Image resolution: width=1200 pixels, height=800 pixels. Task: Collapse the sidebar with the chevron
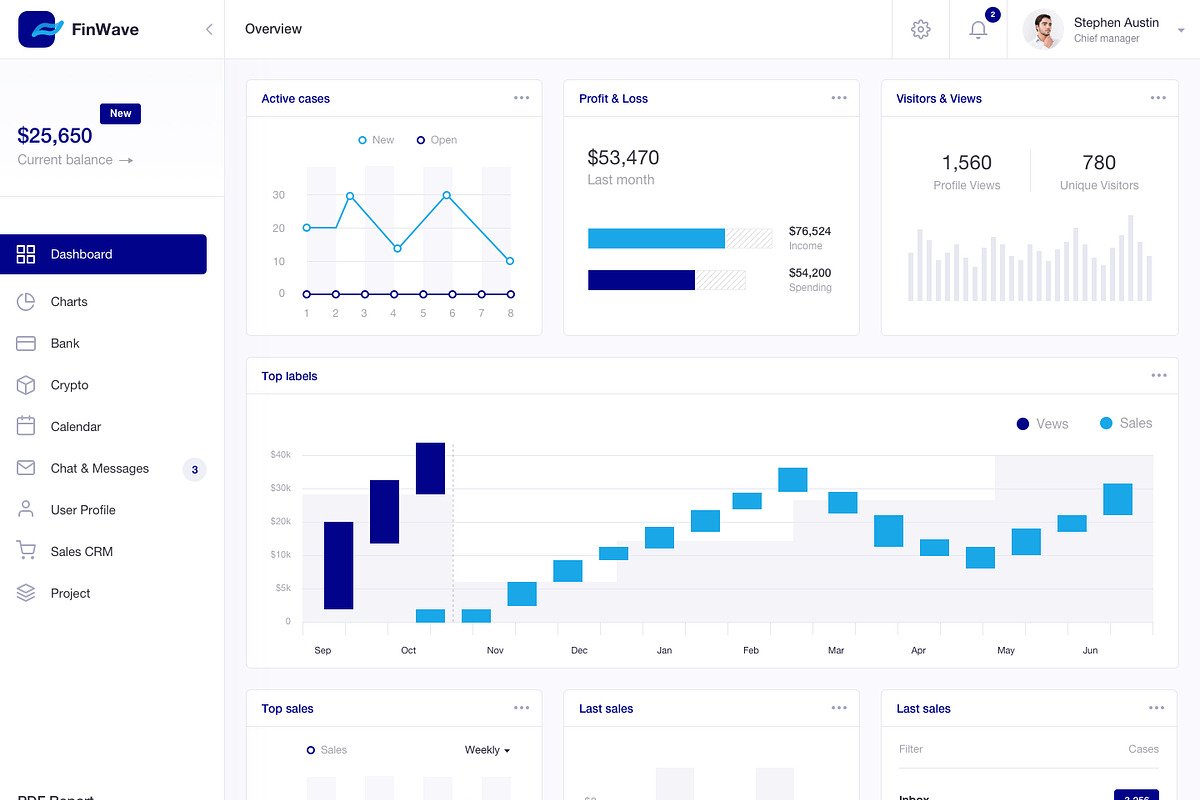point(209,29)
